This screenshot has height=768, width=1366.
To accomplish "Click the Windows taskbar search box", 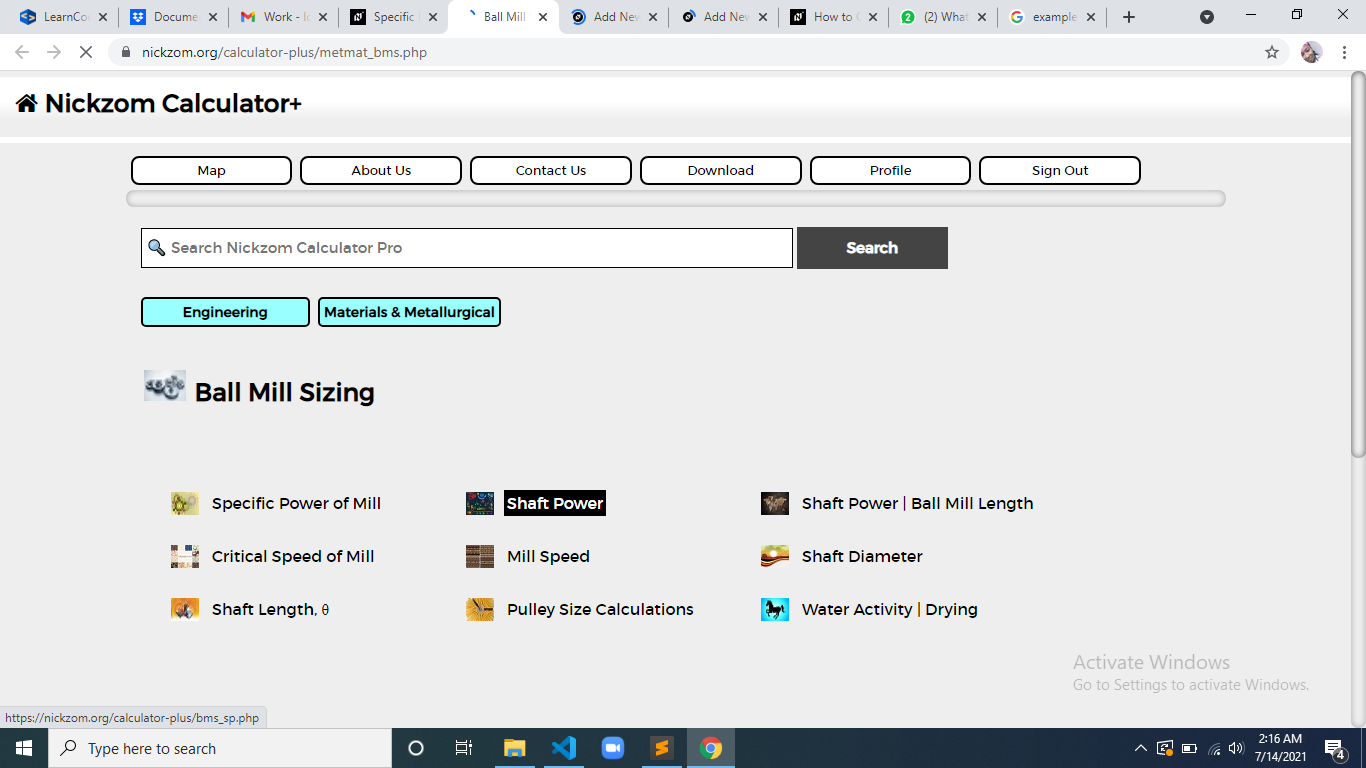I will pyautogui.click(x=219, y=748).
